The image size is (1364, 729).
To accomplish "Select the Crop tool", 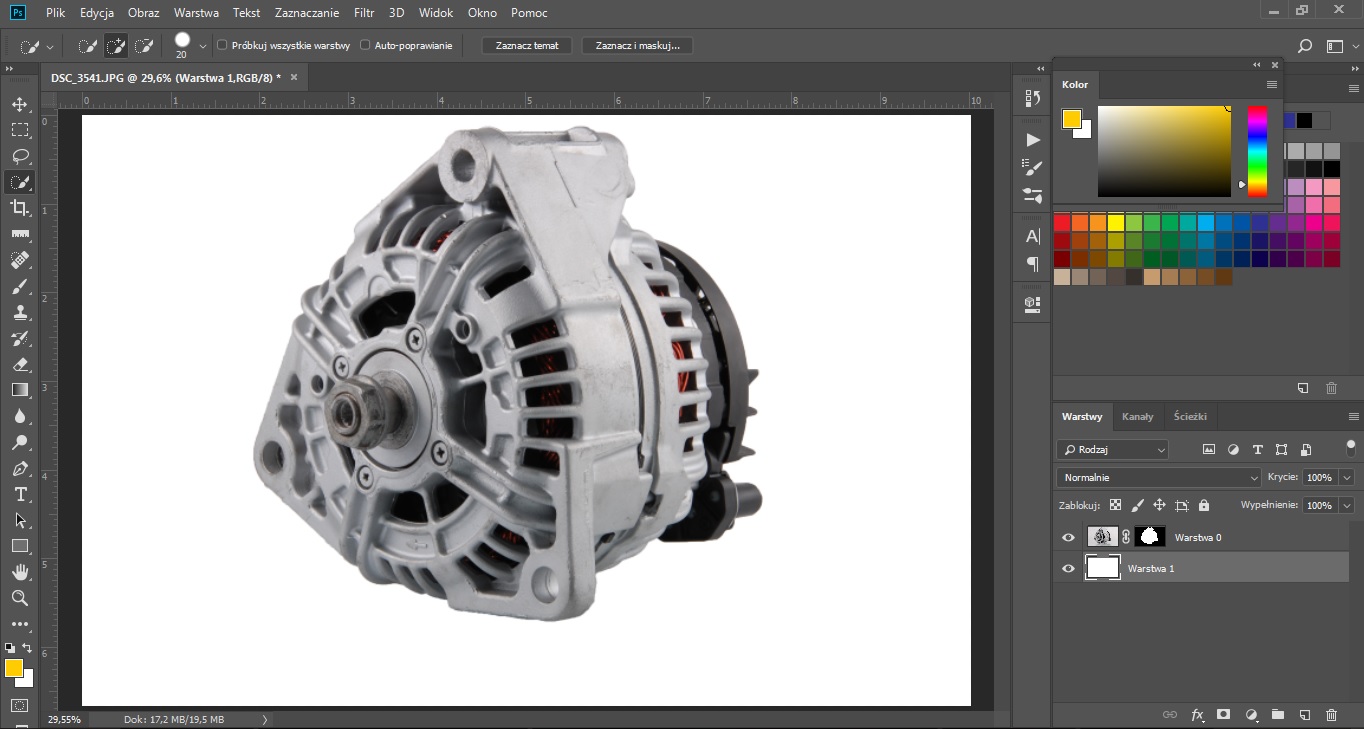I will point(20,208).
